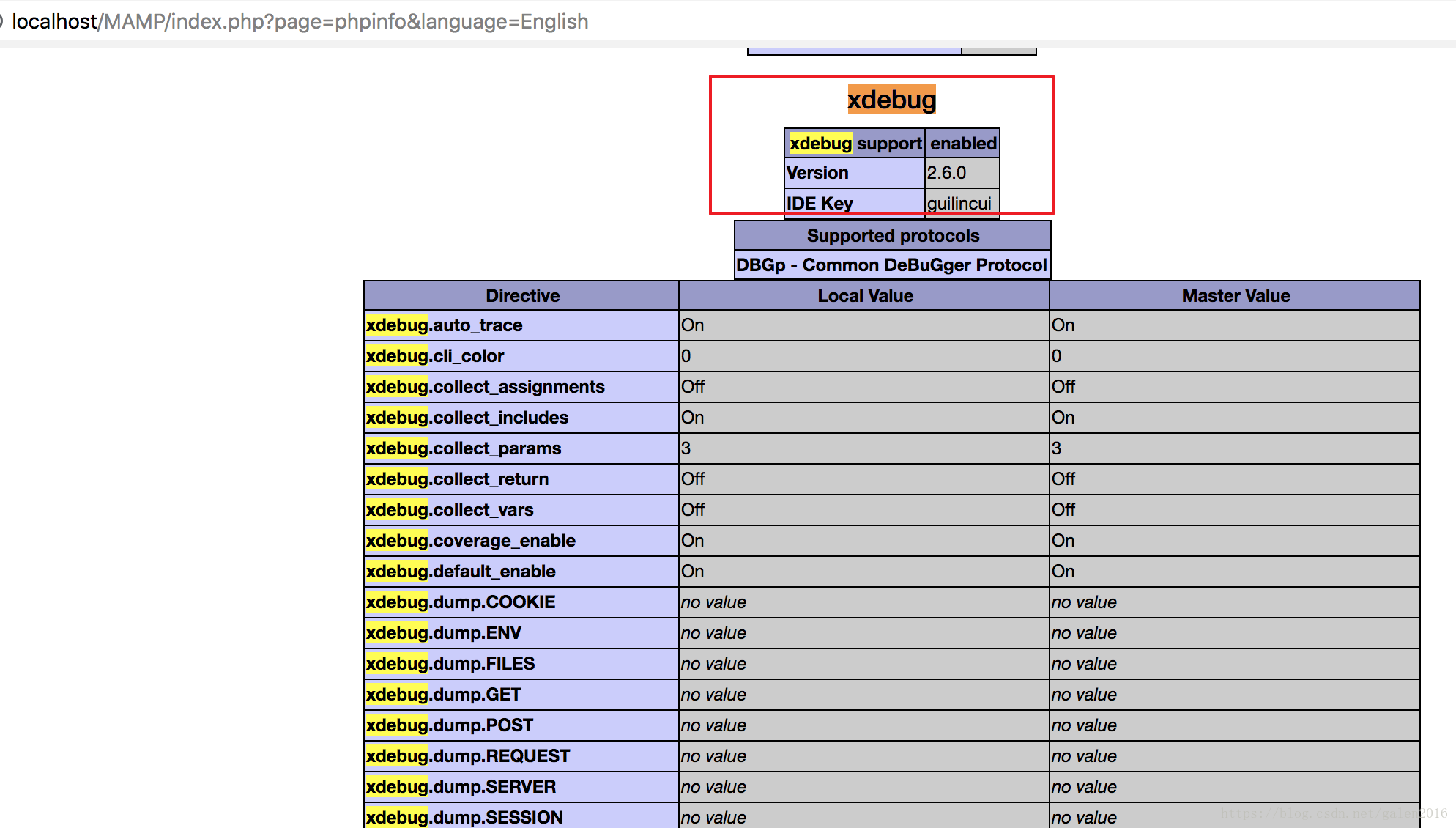Viewport: 1456px width, 828px height.
Task: Click the xdebug support enabled cell
Action: [x=962, y=144]
